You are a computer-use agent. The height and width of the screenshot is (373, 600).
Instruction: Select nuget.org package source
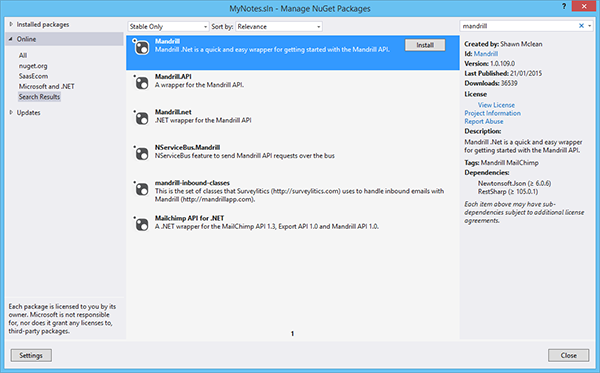coord(33,66)
